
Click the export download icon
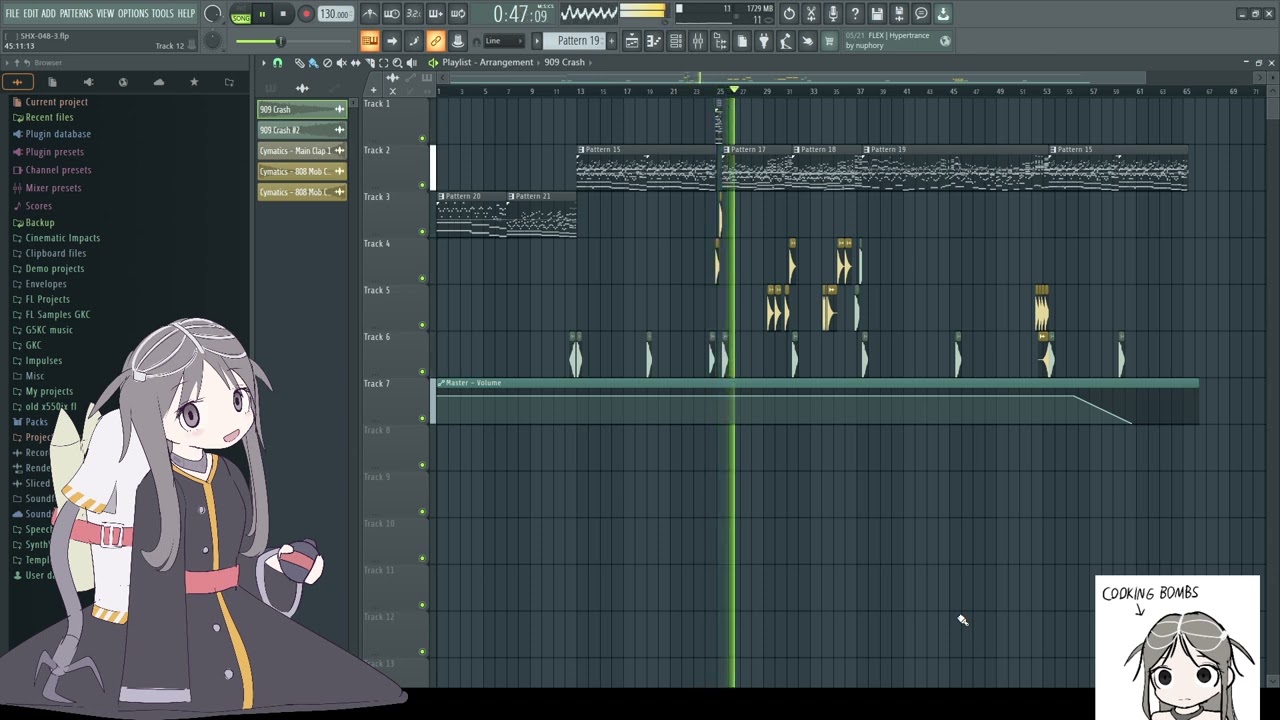pos(943,14)
